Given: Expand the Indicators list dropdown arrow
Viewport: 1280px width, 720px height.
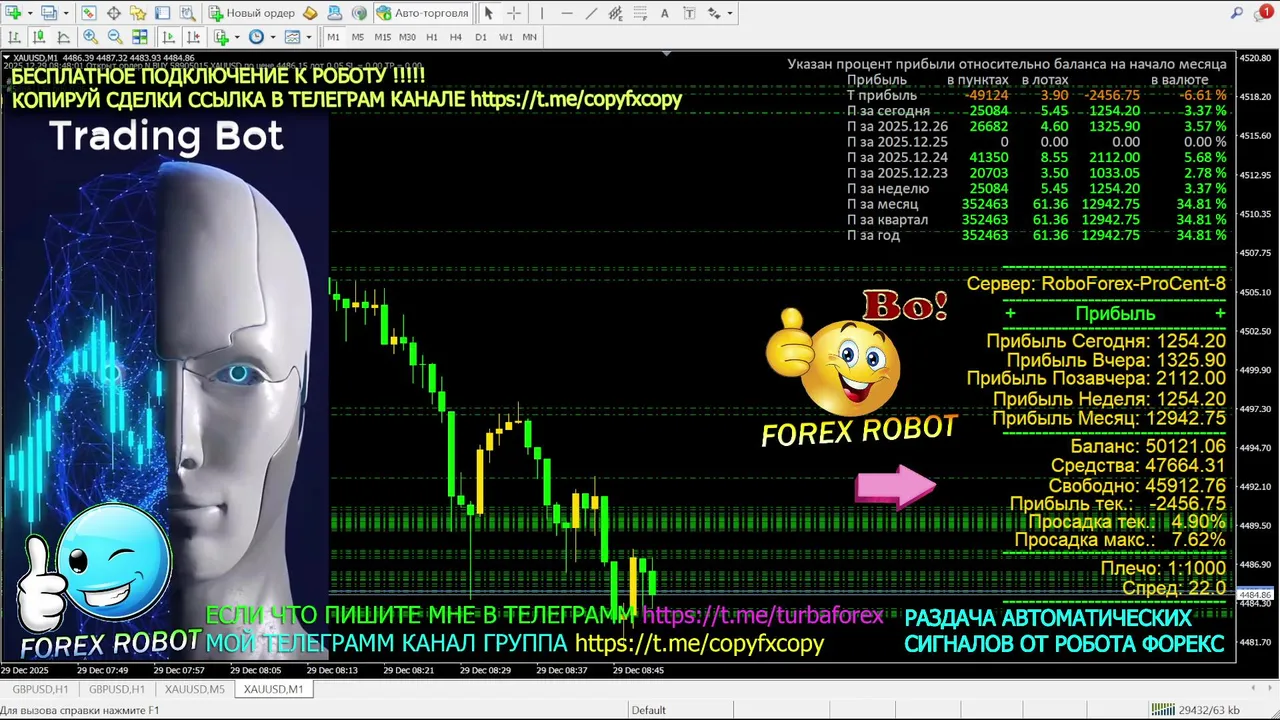Looking at the screenshot, I should (237, 37).
